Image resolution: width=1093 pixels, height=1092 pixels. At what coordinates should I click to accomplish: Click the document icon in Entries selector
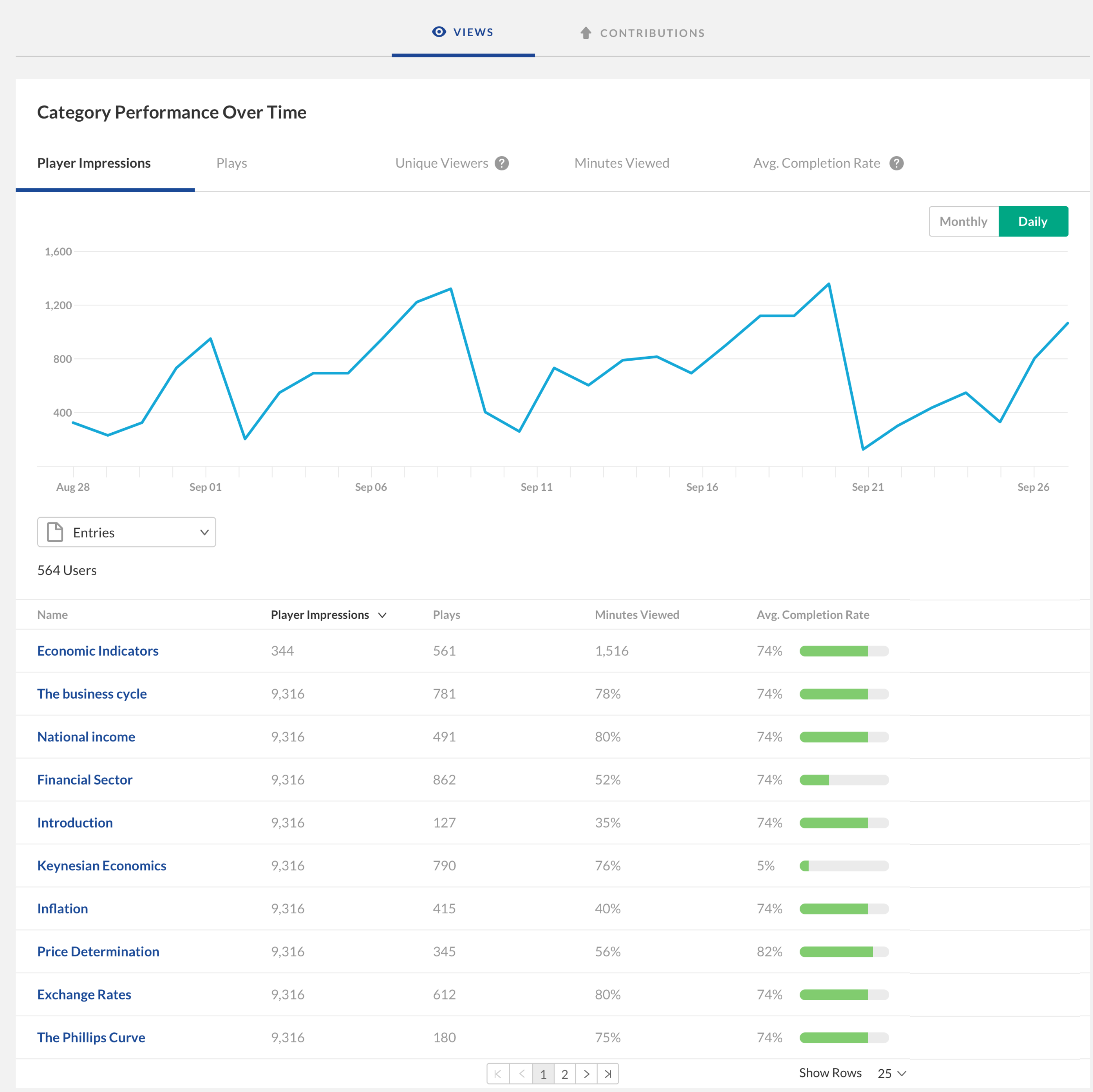55,532
